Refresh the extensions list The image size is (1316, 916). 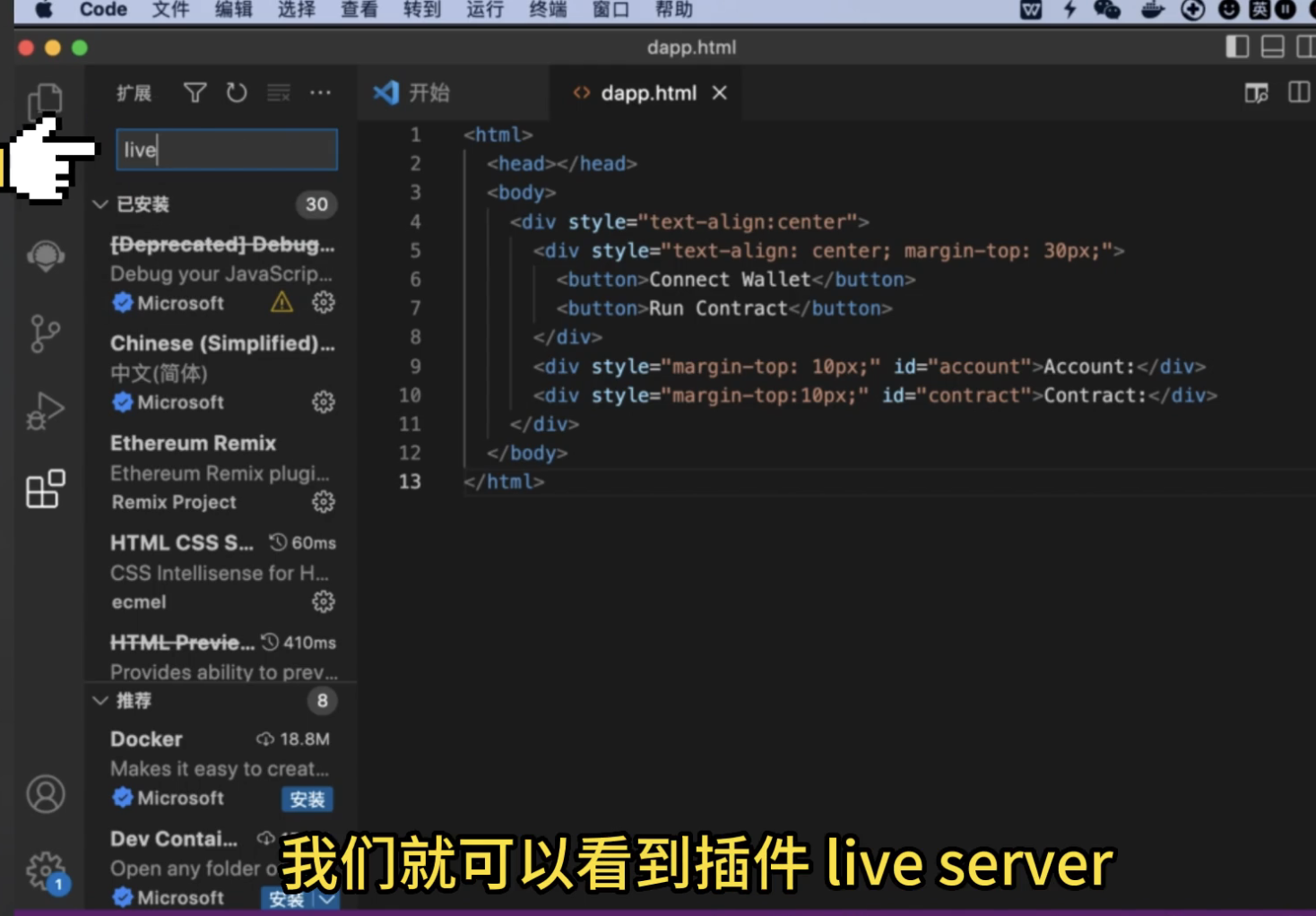[x=237, y=92]
